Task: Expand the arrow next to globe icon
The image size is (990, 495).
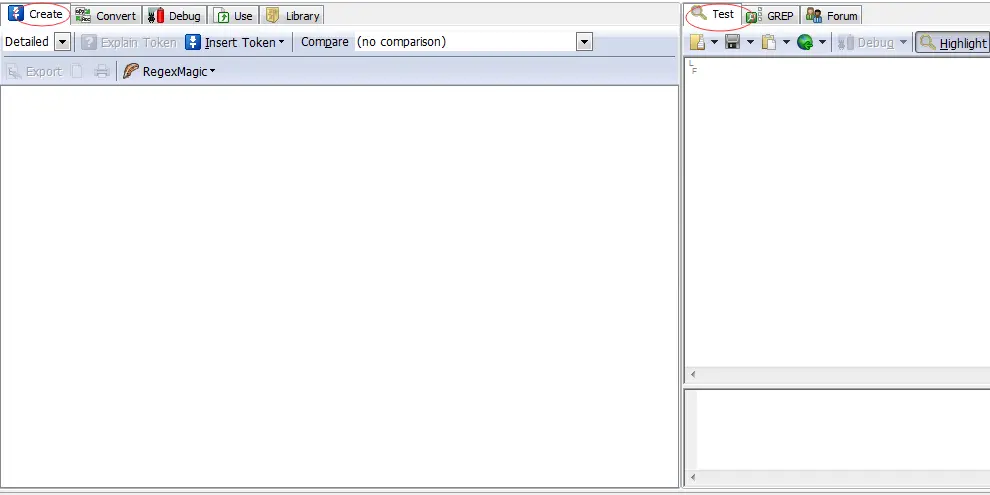Action: [x=822, y=42]
